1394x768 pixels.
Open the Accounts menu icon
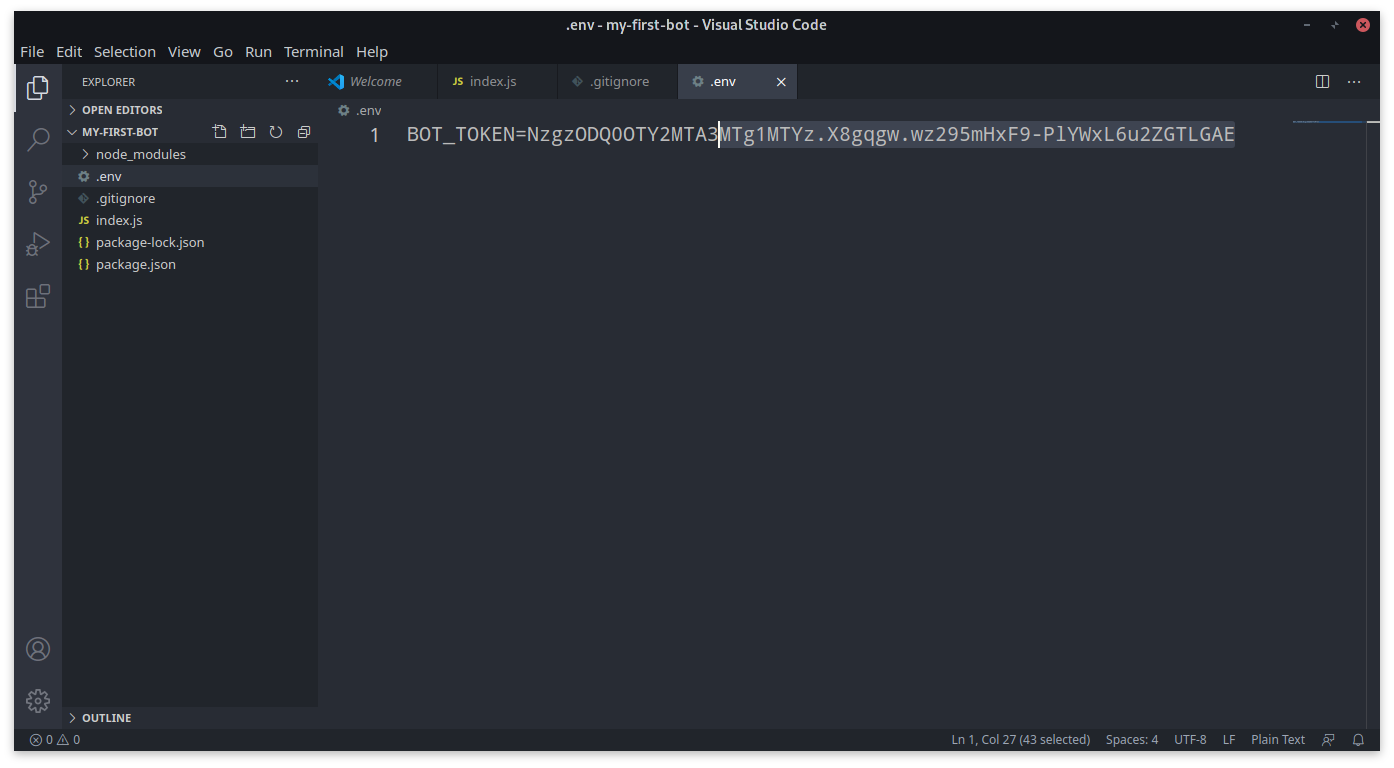point(38,649)
